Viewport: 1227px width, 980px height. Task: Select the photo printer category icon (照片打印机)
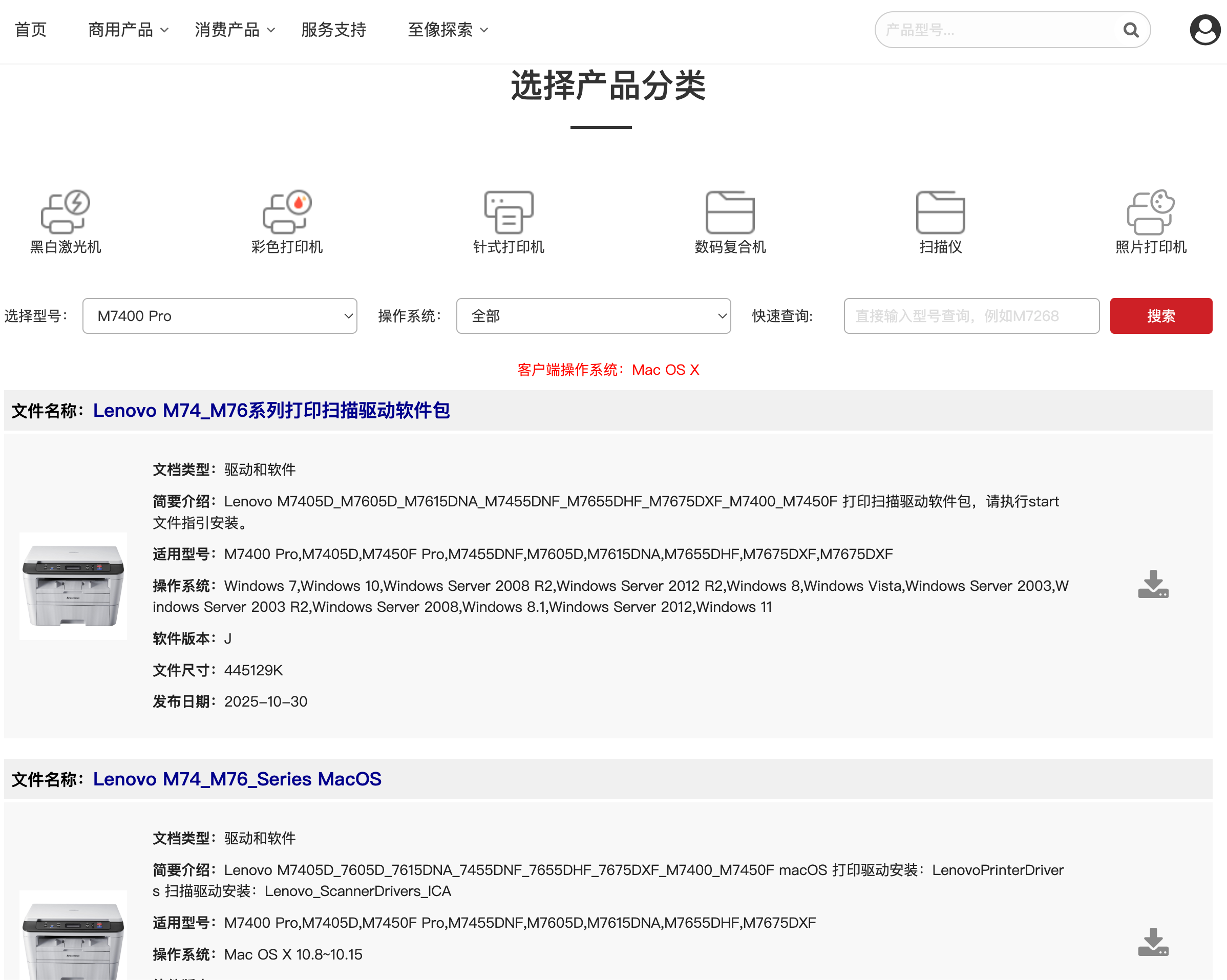click(x=1150, y=211)
